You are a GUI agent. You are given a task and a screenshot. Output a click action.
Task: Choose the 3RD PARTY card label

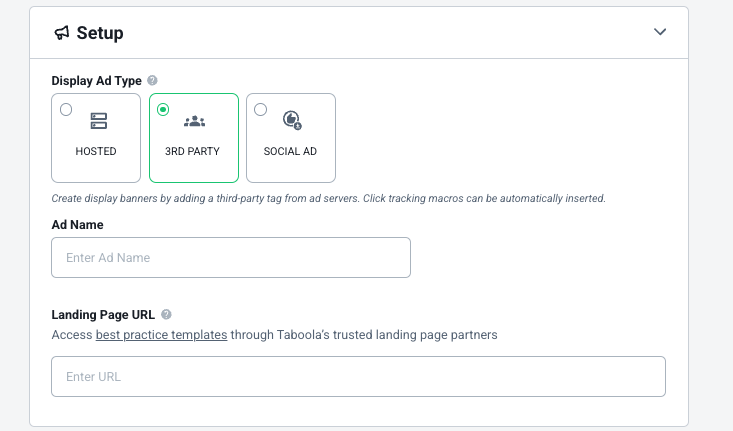(192, 151)
